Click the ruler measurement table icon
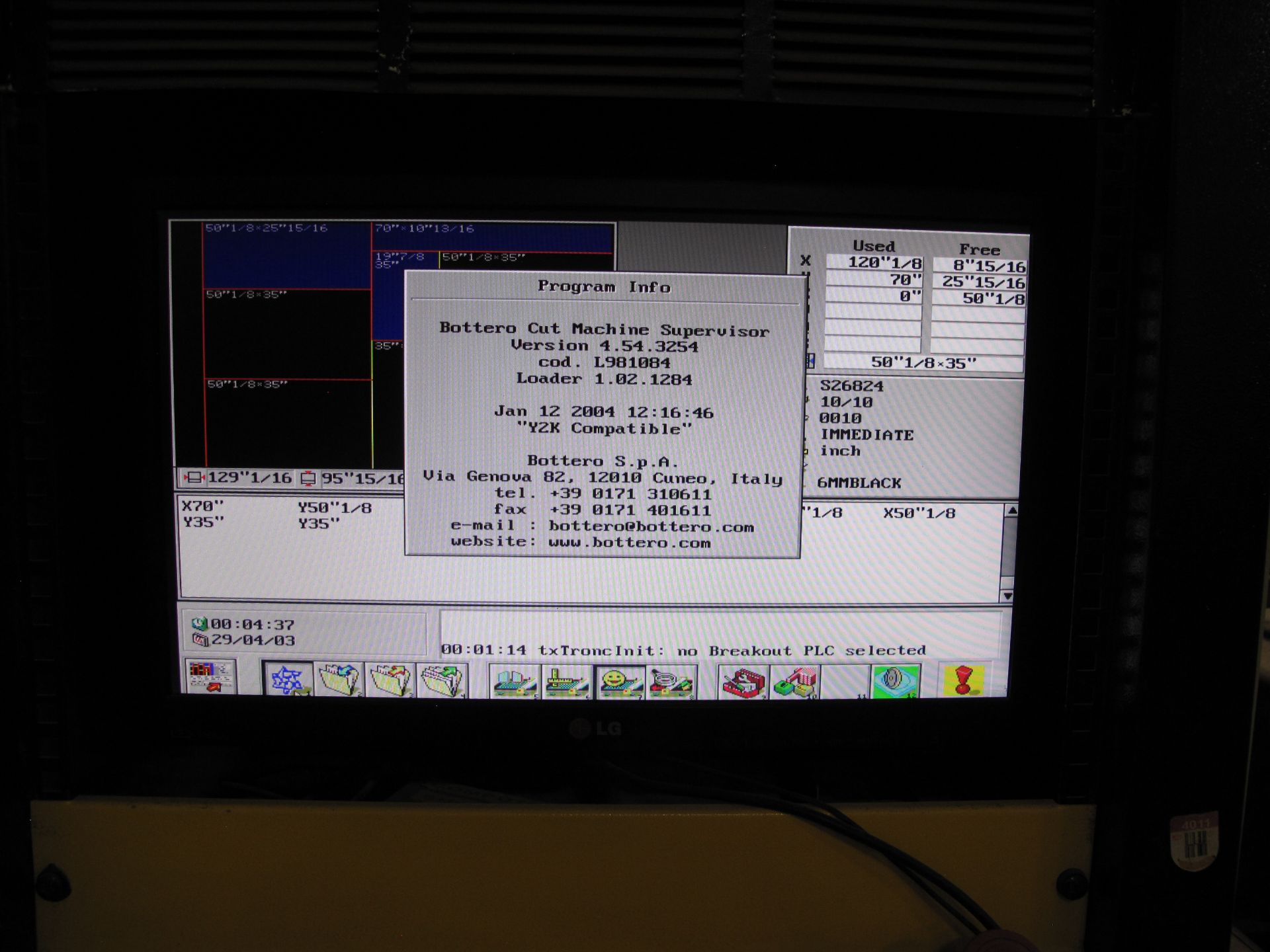This screenshot has width=1270, height=952. [x=567, y=681]
